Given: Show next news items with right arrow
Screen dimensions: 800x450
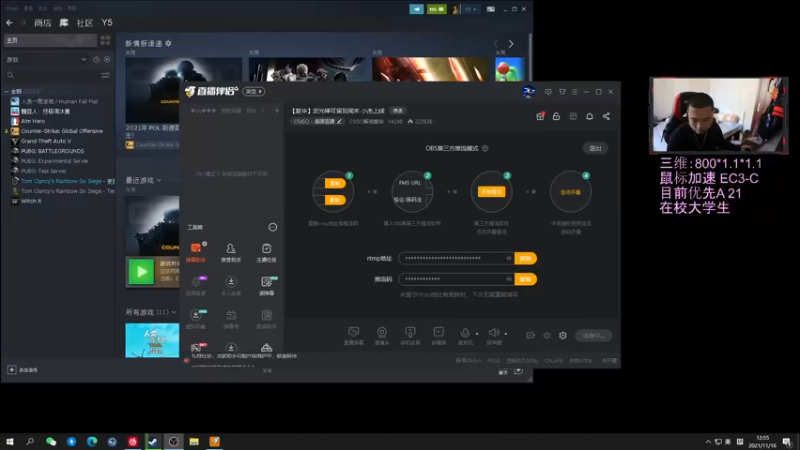Looking at the screenshot, I should (x=511, y=44).
